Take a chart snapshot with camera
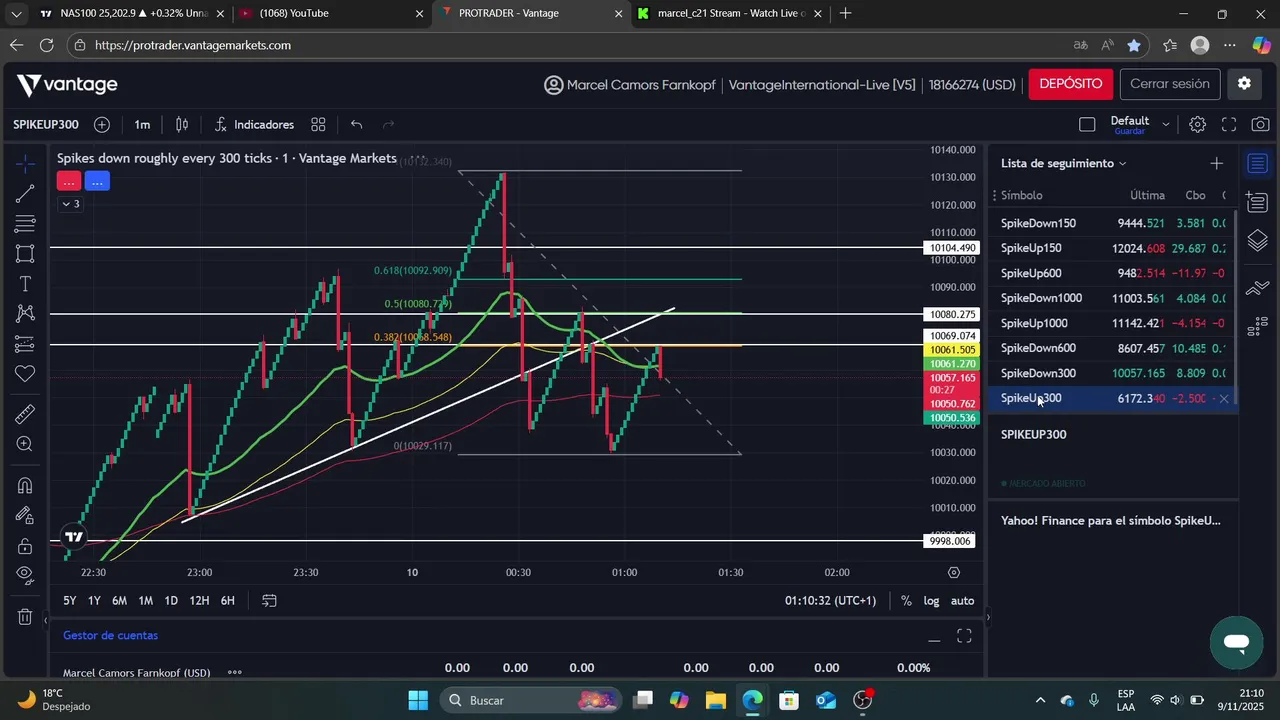 click(1260, 125)
